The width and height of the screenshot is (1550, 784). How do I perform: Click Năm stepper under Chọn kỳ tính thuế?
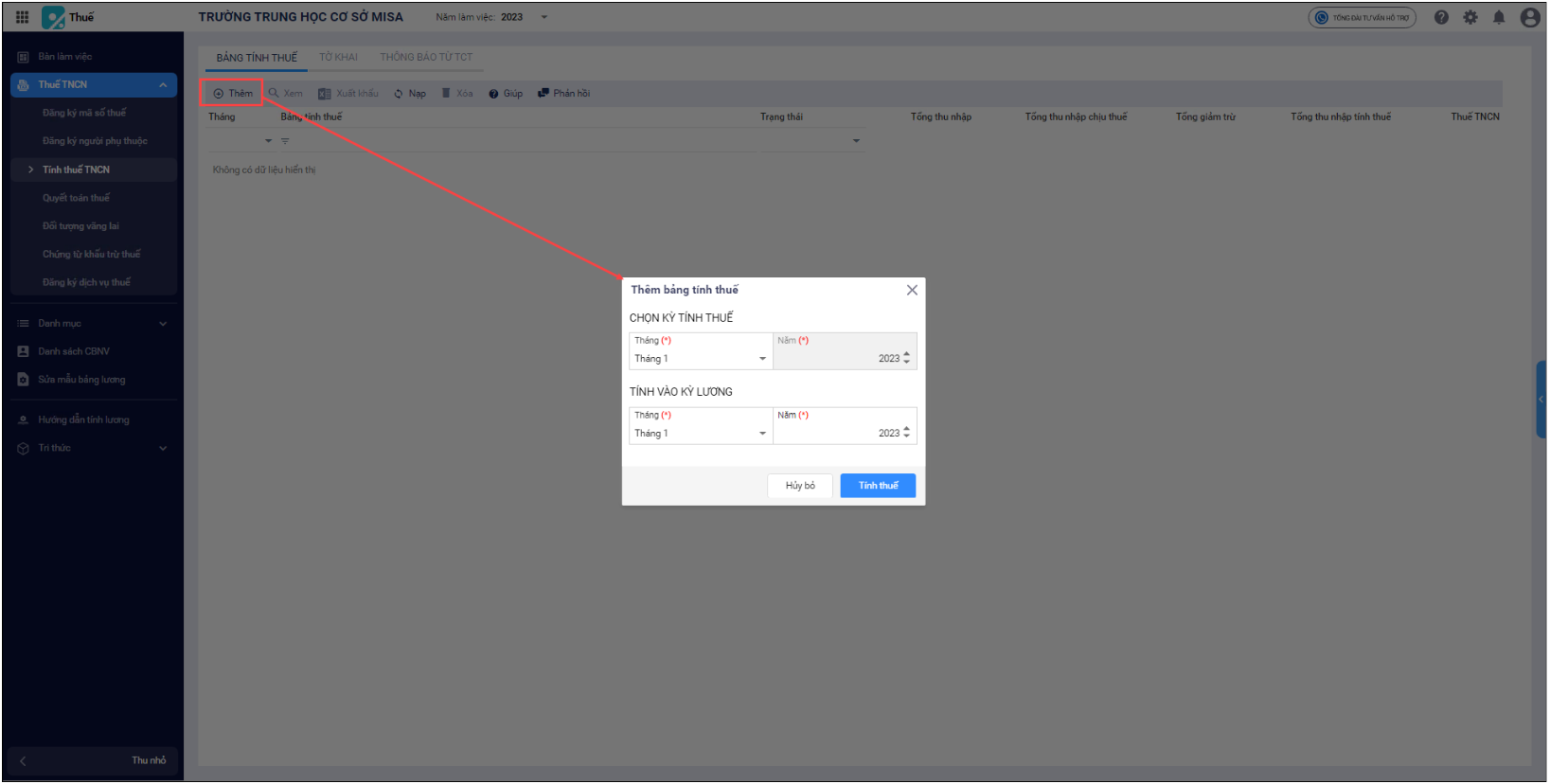(x=906, y=359)
